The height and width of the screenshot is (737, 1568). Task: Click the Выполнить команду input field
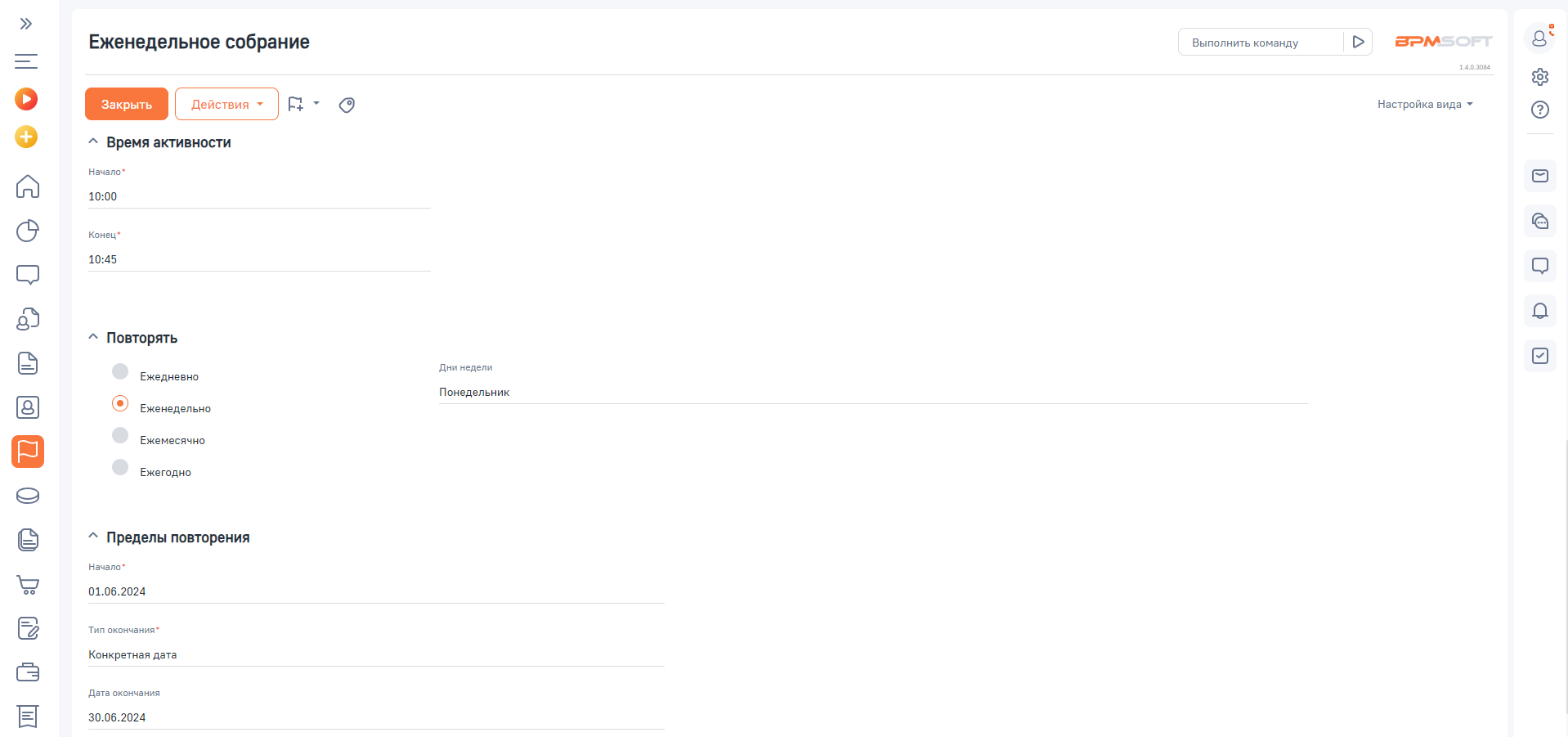tap(1259, 43)
